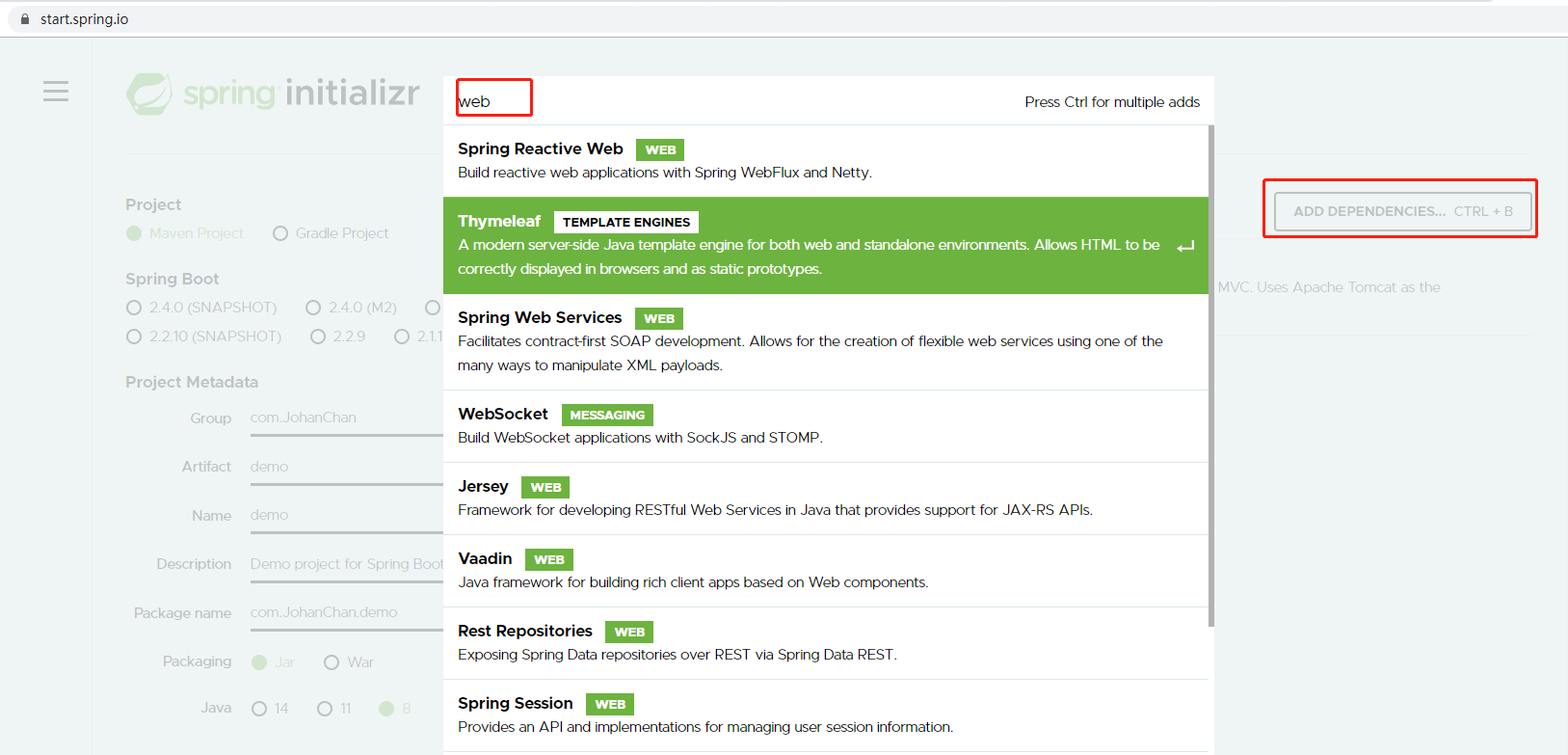Choose Spring Boot 2.2.9

[318, 337]
